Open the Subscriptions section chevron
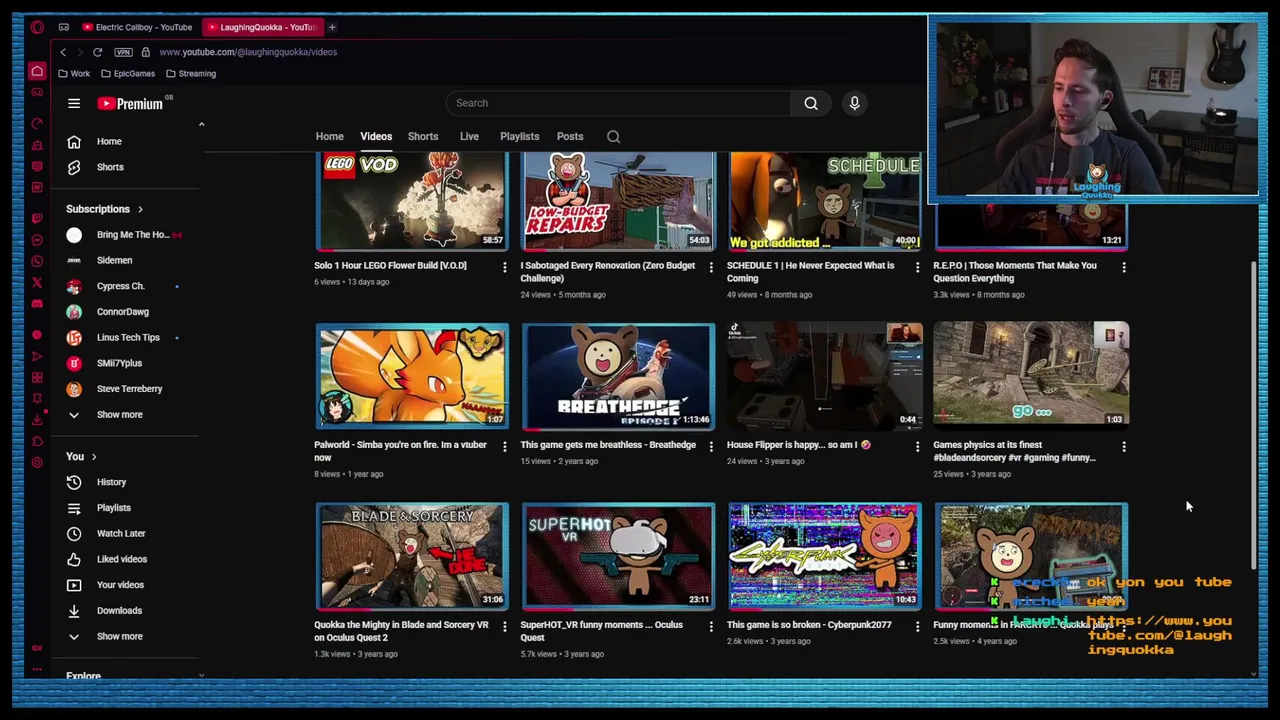 pyautogui.click(x=140, y=209)
